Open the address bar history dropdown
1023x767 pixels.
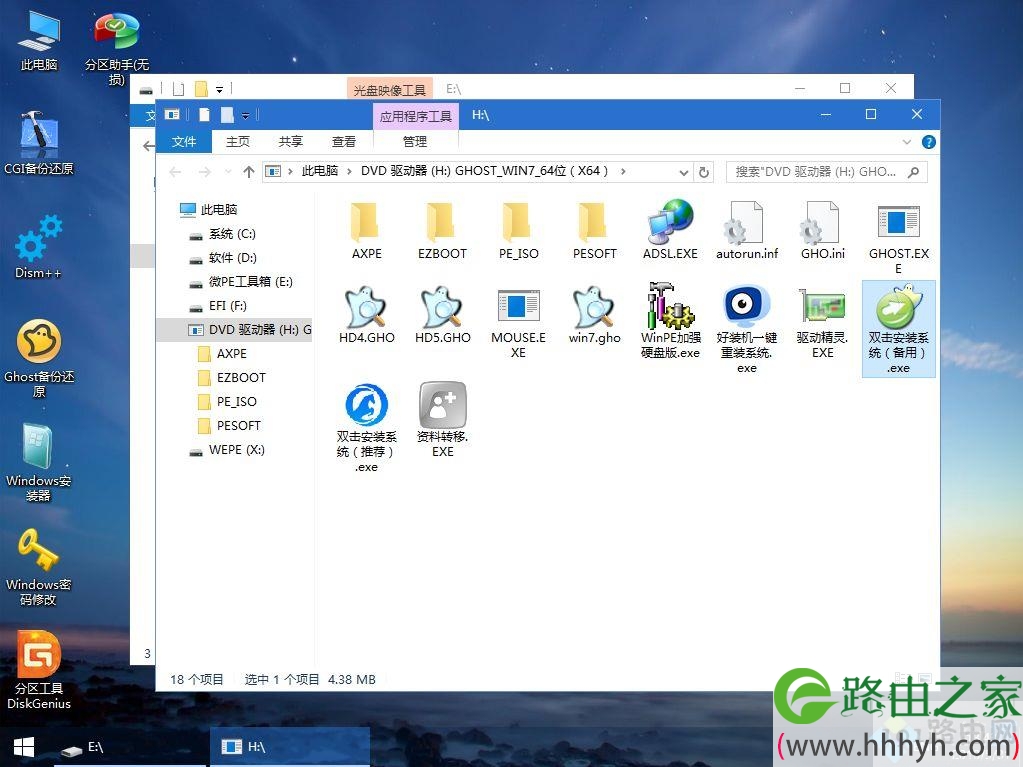point(683,172)
